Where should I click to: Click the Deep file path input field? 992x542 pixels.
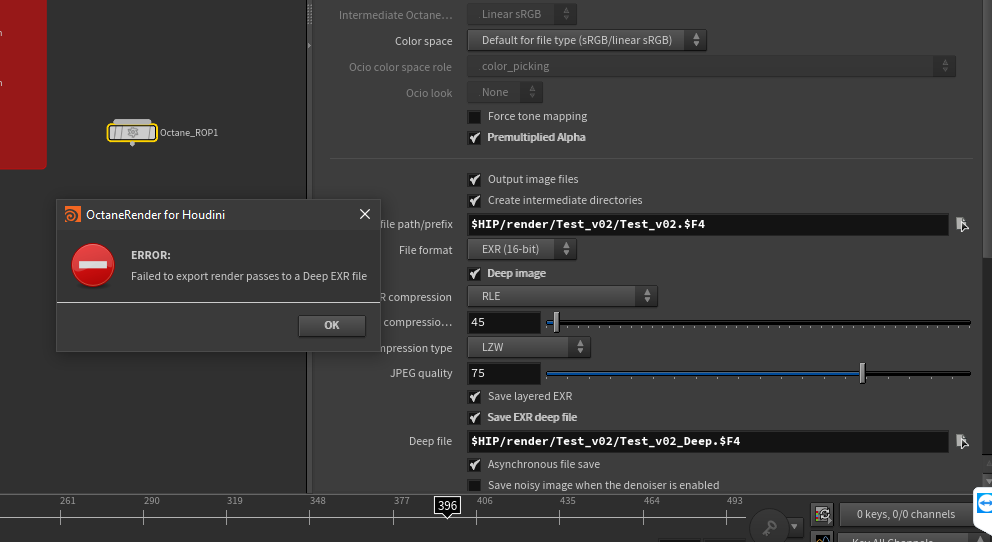pos(707,441)
